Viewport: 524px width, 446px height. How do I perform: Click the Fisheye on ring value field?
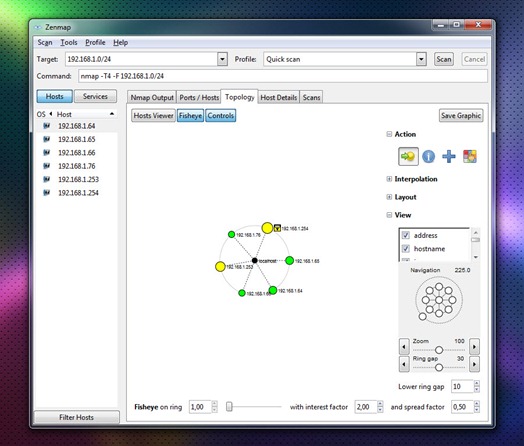pyautogui.click(x=200, y=407)
